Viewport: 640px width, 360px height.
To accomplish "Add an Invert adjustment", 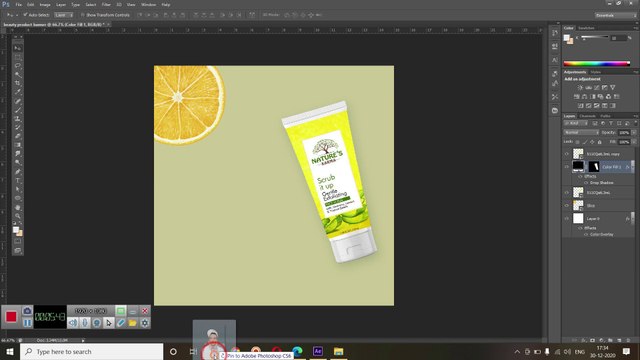I will (x=580, y=106).
